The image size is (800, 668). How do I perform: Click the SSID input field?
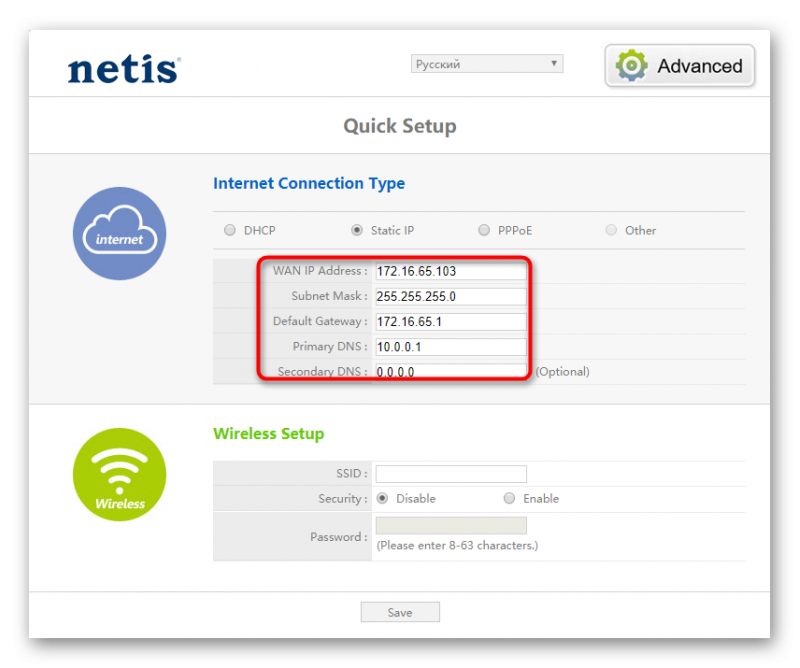[451, 474]
